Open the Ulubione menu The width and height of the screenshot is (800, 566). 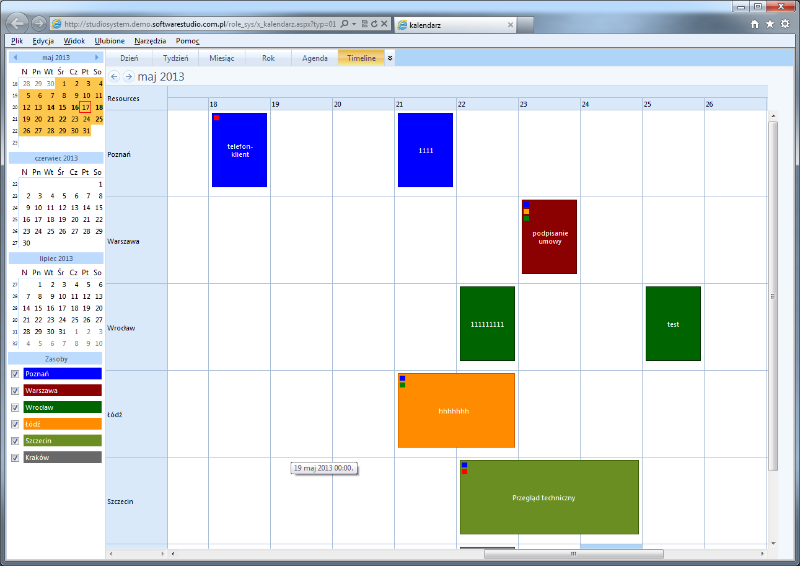click(110, 41)
